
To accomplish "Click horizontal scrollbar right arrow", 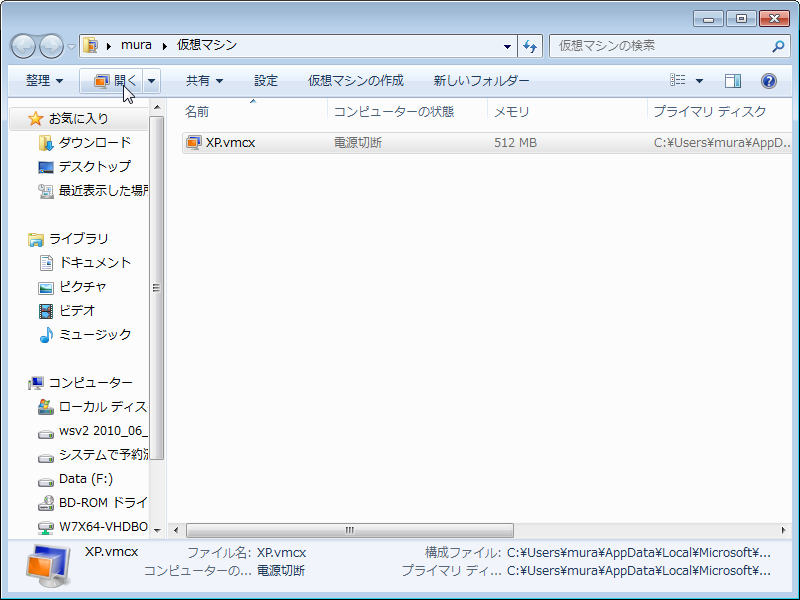I will click(784, 531).
